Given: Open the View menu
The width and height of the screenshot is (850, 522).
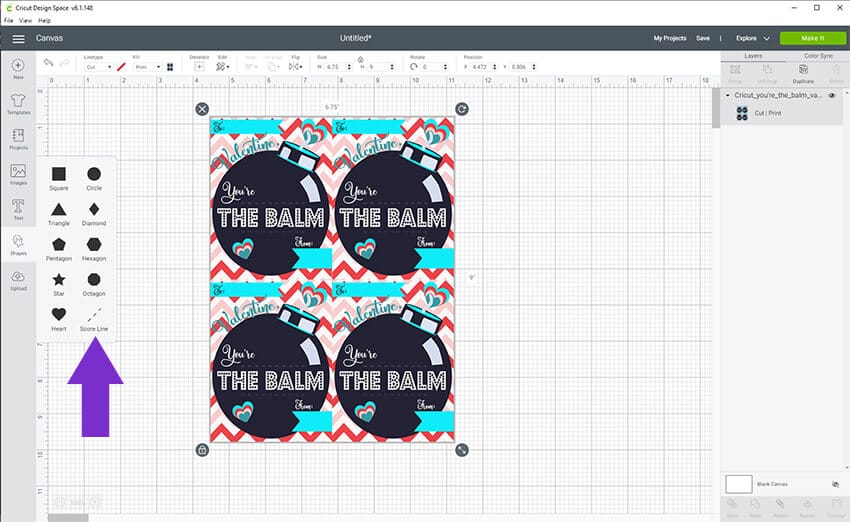Looking at the screenshot, I should (25, 21).
